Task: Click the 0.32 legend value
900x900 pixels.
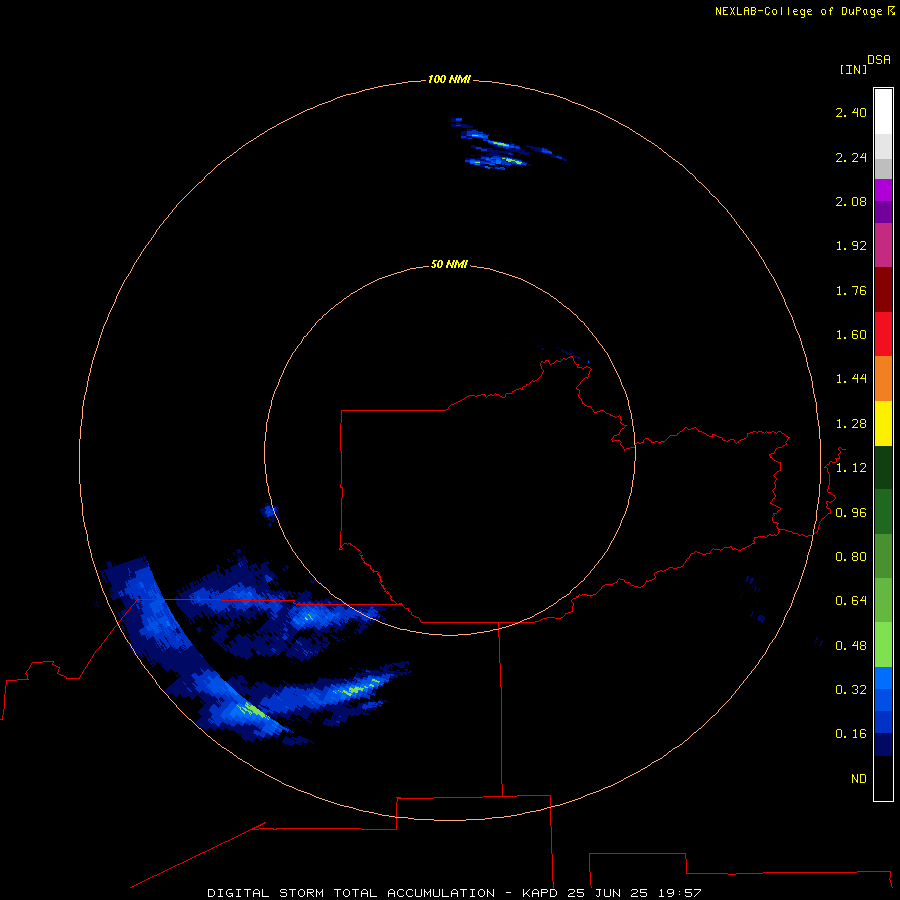Action: pyautogui.click(x=851, y=689)
